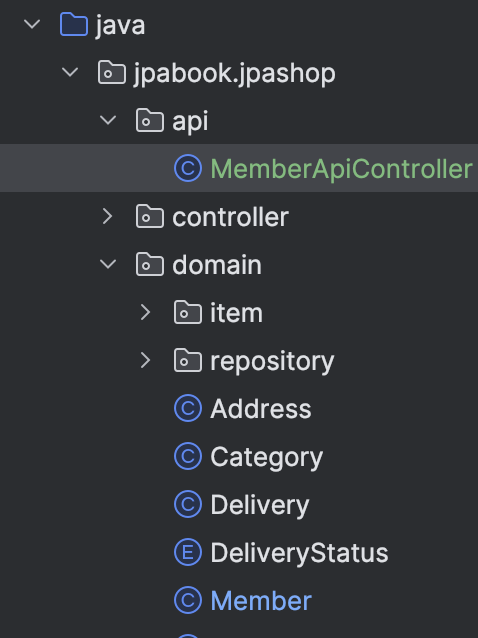478x638 pixels.
Task: Click the MemberApiController class icon
Action: click(x=188, y=168)
